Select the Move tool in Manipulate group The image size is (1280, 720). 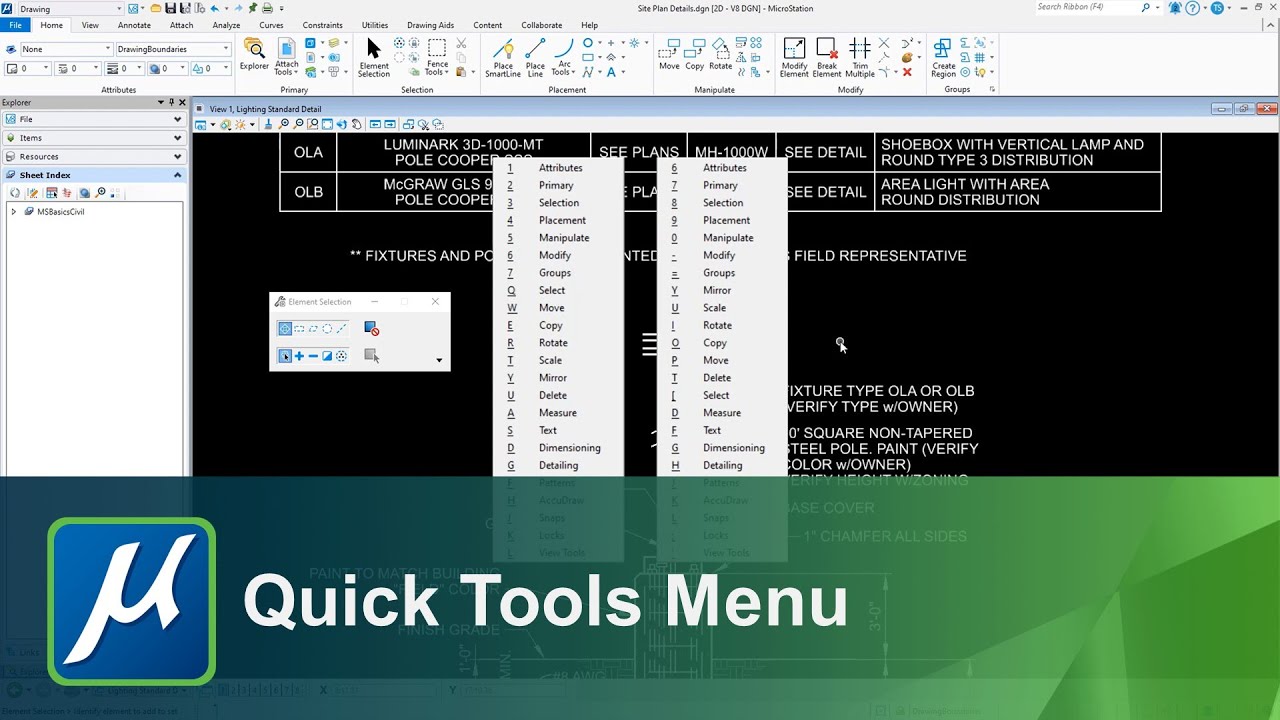pyautogui.click(x=669, y=55)
